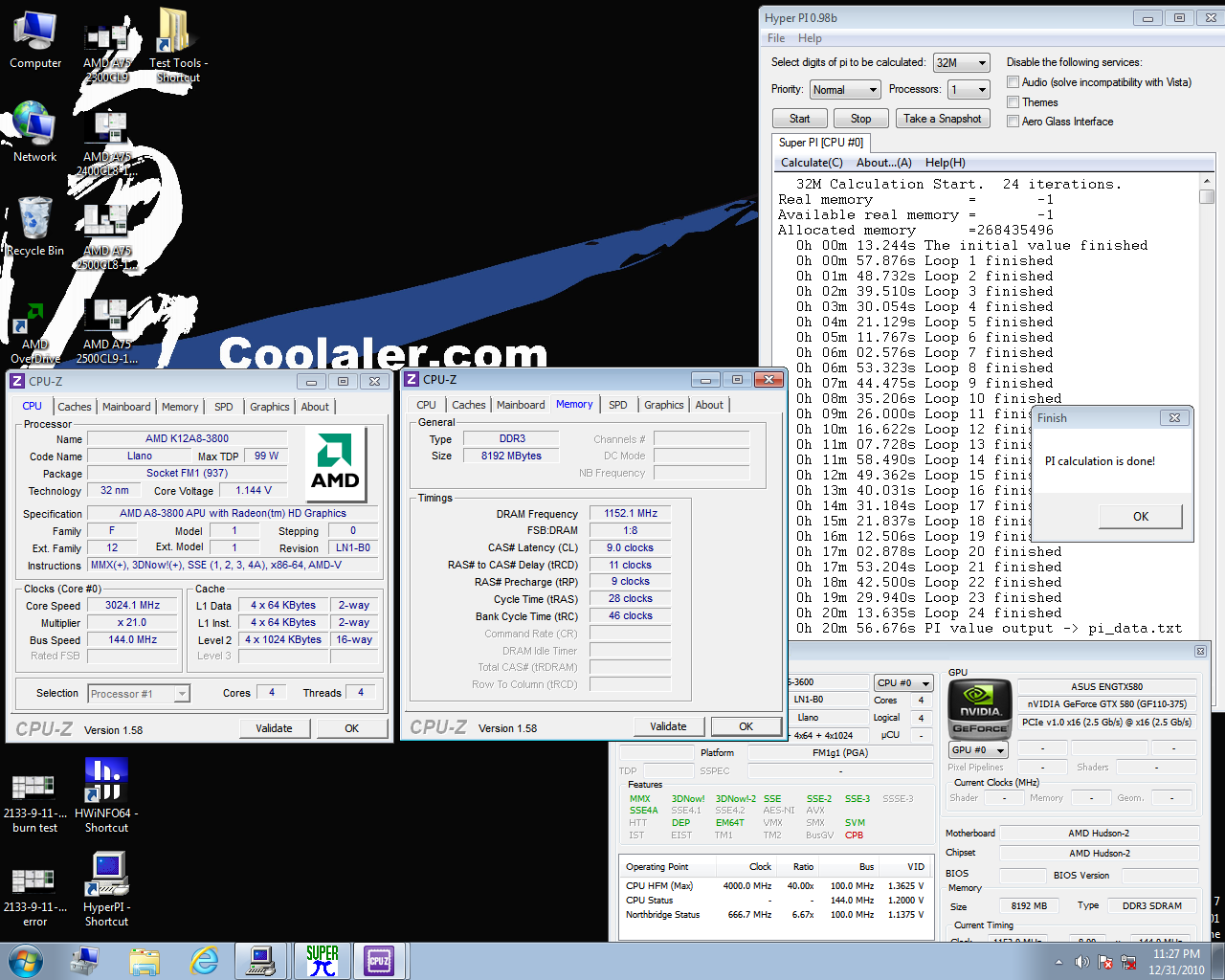Open the Calculate(C) menu in Super PI
This screenshot has width=1225, height=980.
(812, 163)
